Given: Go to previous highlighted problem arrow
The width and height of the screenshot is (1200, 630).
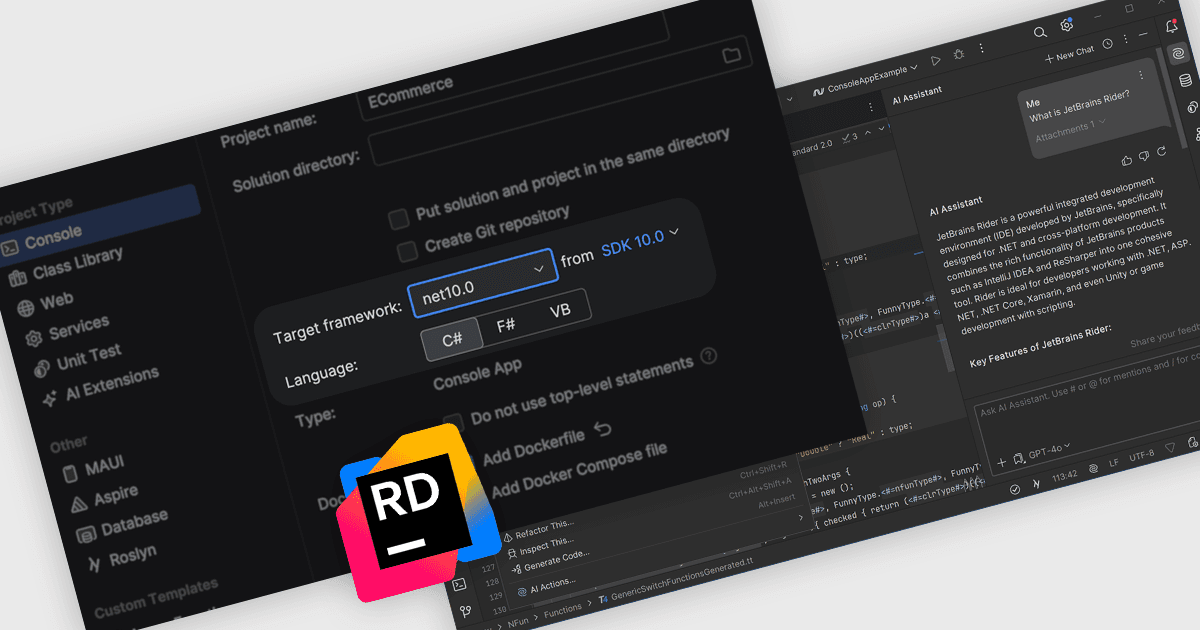Looking at the screenshot, I should tap(867, 131).
